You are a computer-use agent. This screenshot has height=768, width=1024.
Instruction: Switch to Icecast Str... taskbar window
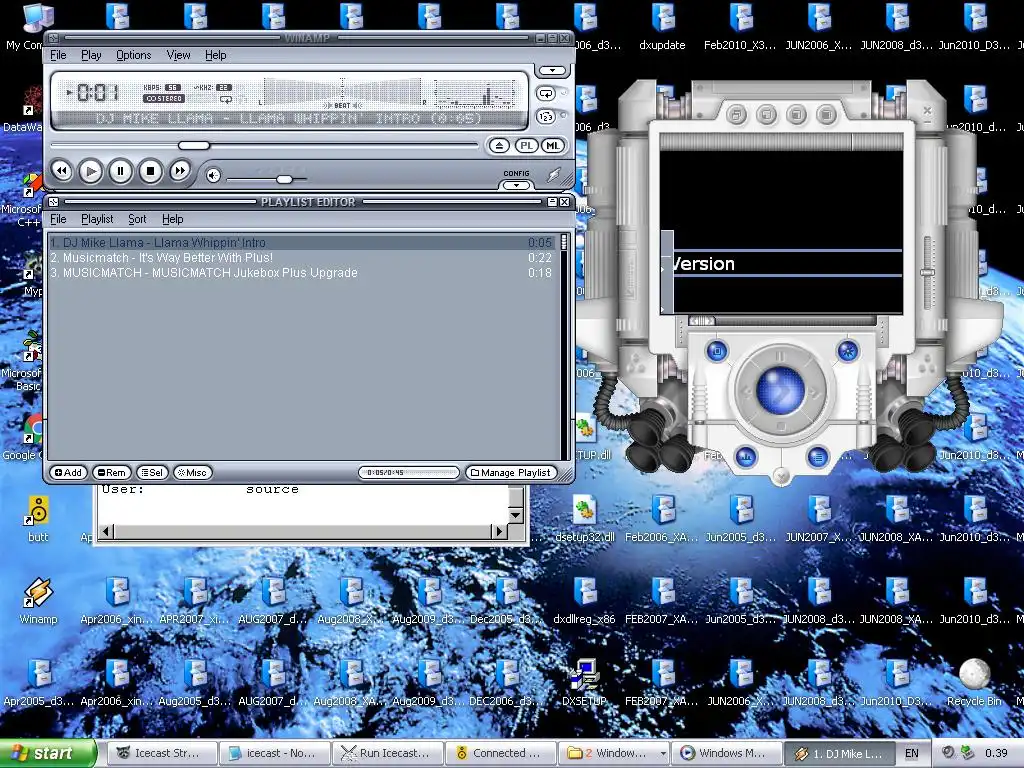click(162, 753)
